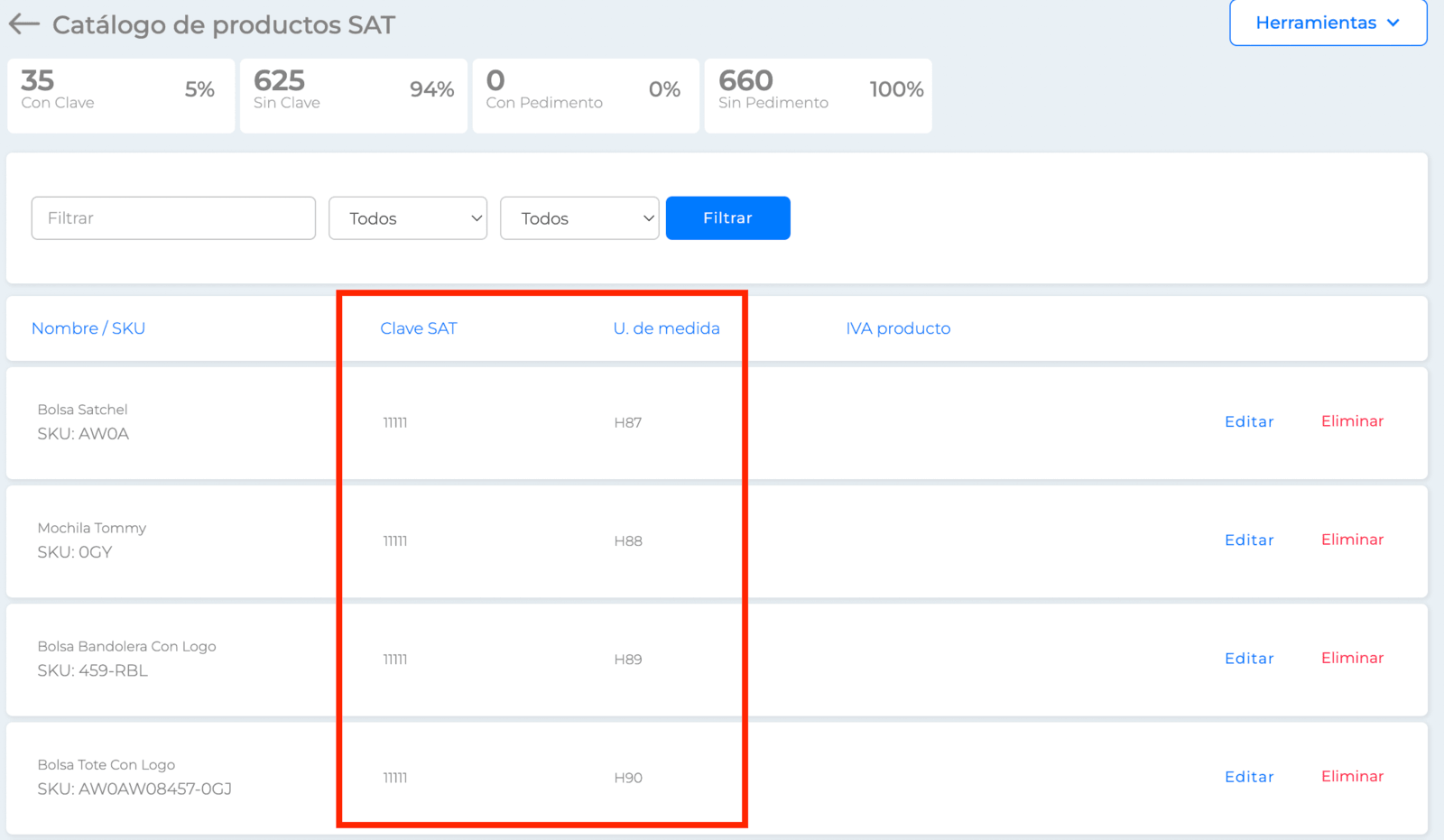Viewport: 1444px width, 840px height.
Task: Edit the Bolsa Satchel product
Action: (x=1249, y=421)
